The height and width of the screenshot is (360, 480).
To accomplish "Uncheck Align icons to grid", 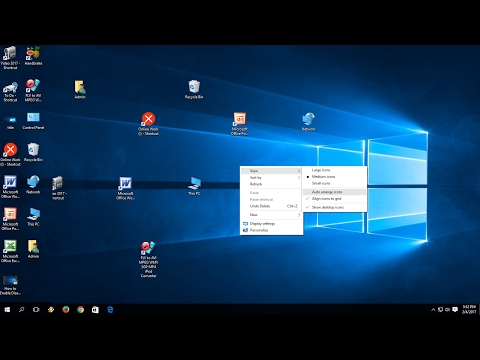I will [334, 199].
